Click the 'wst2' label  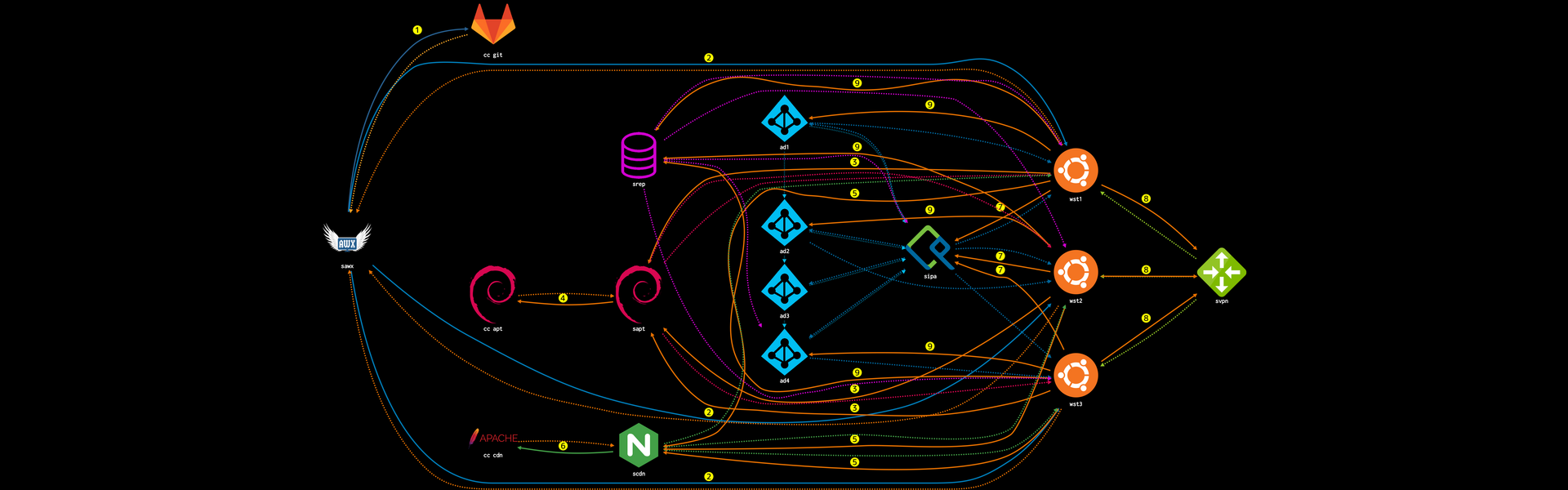(x=1076, y=301)
